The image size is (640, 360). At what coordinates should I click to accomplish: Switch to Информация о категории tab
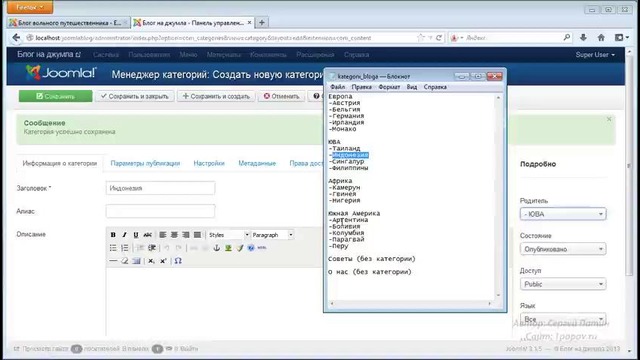(x=60, y=163)
